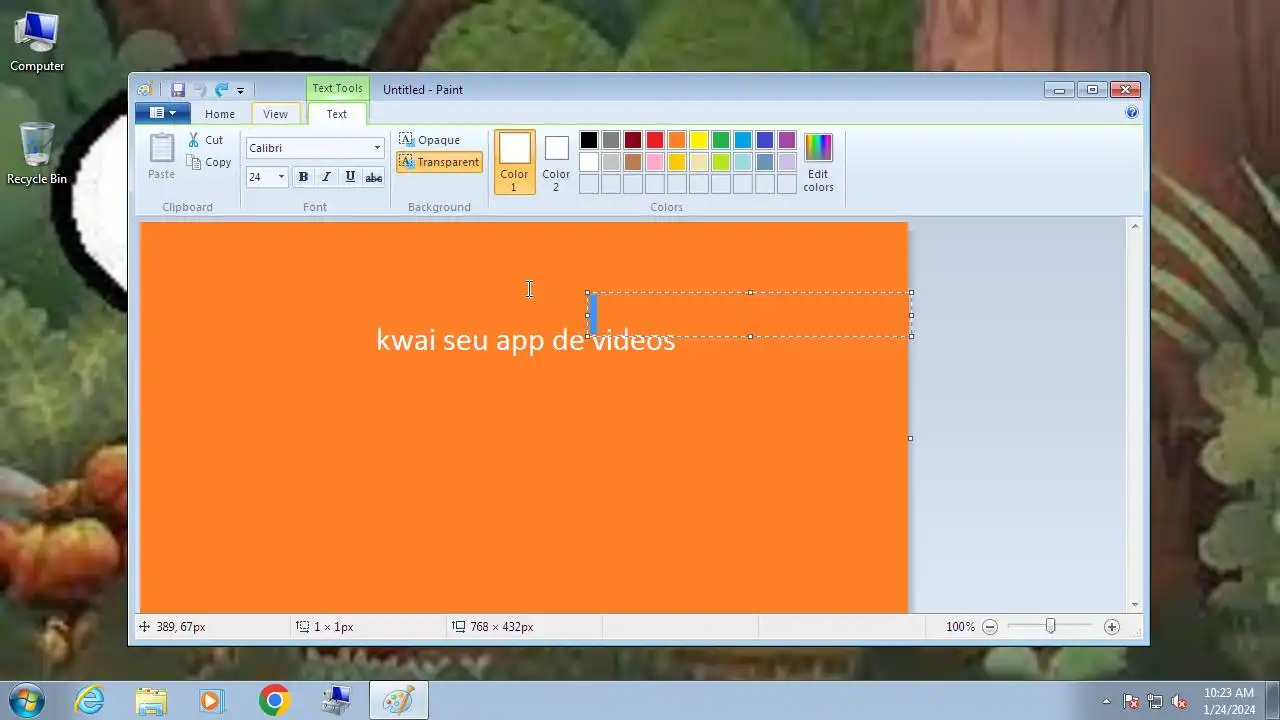Viewport: 1280px width, 720px height.
Task: Pick the white swatch in palette second row
Action: (x=589, y=162)
